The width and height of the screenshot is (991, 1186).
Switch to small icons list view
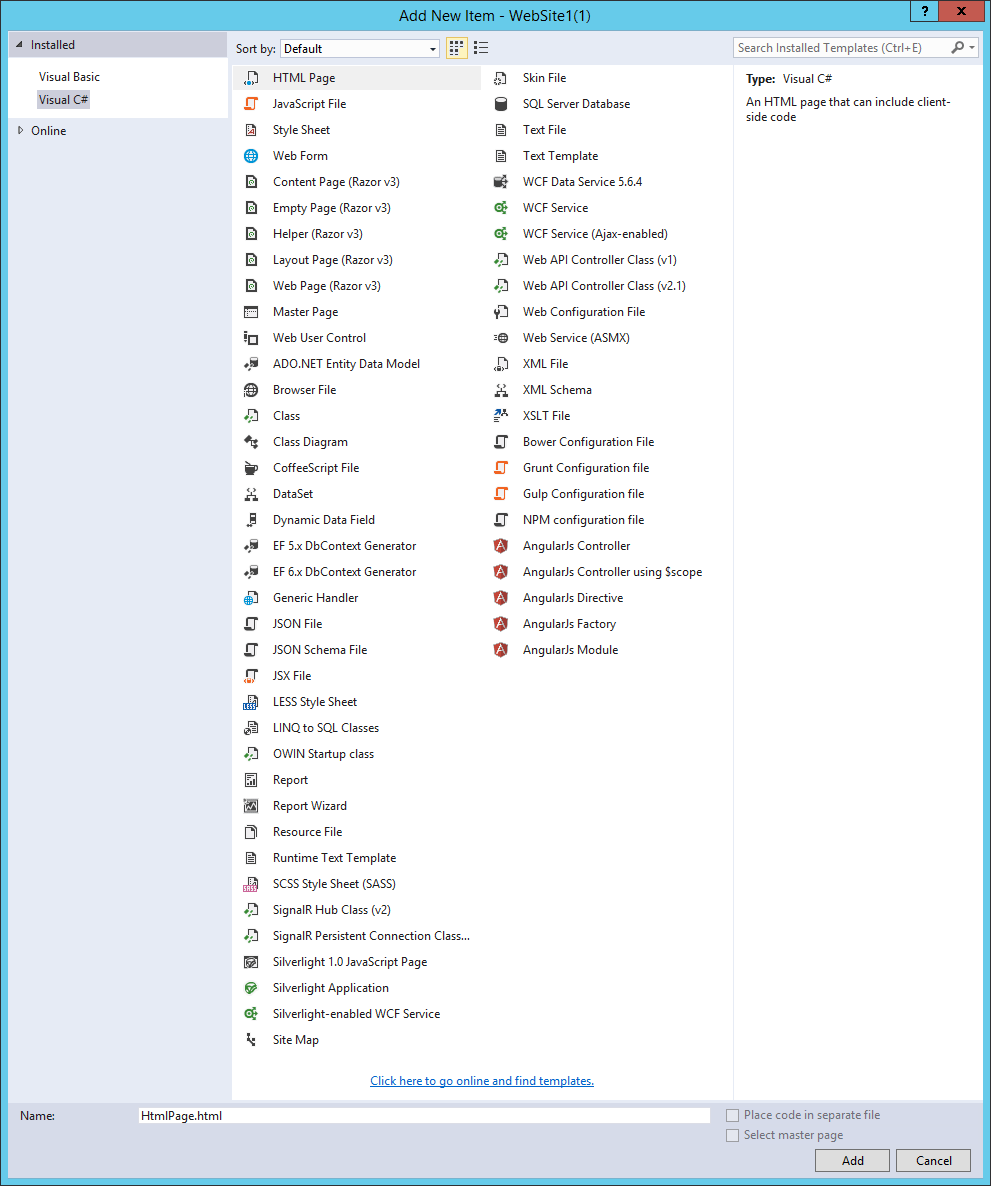click(x=481, y=48)
